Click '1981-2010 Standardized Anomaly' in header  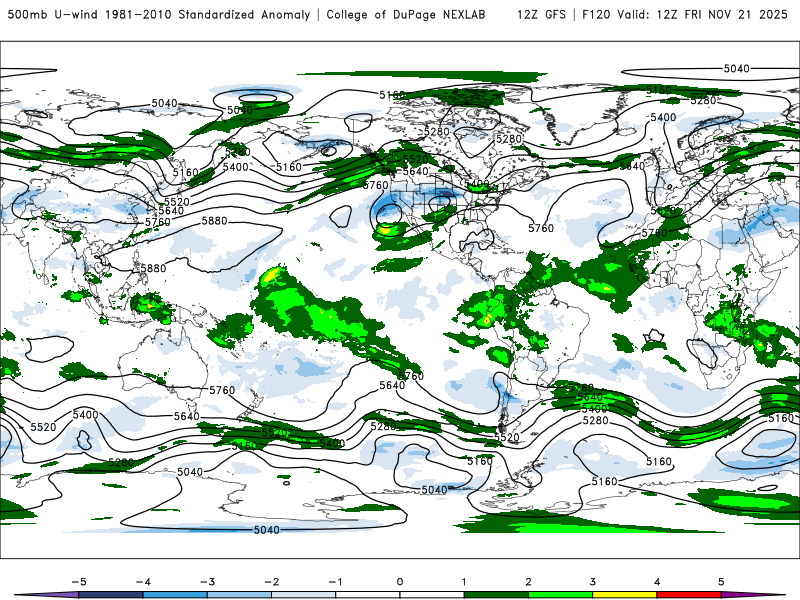click(x=208, y=14)
